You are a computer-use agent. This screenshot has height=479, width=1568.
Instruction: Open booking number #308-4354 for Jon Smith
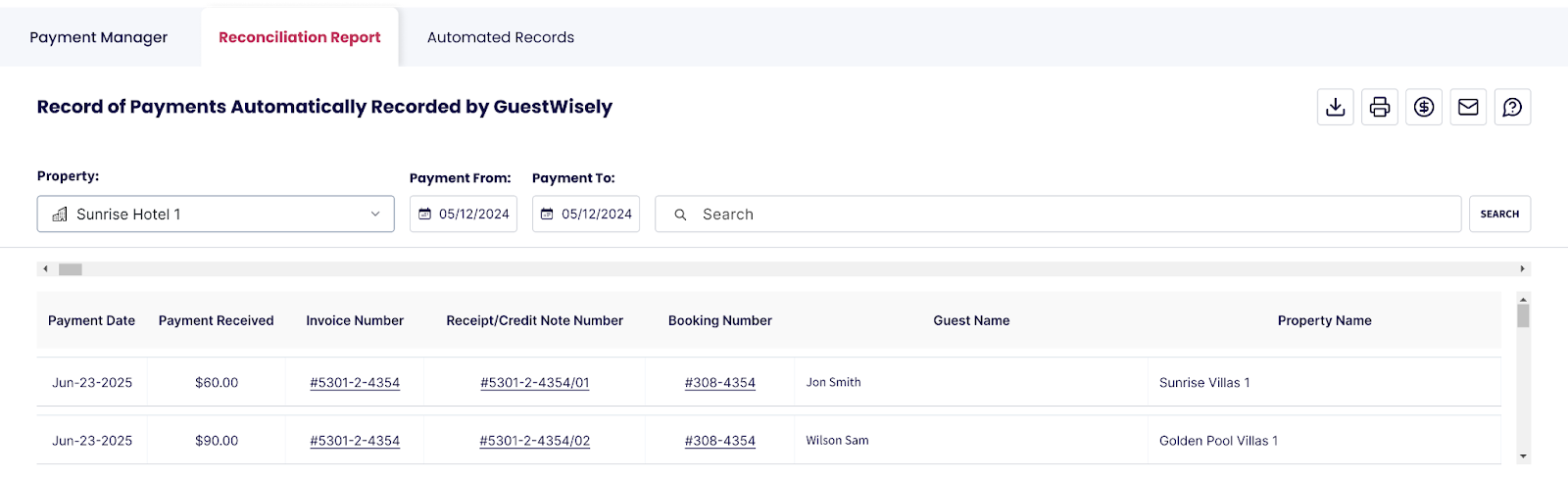719,383
